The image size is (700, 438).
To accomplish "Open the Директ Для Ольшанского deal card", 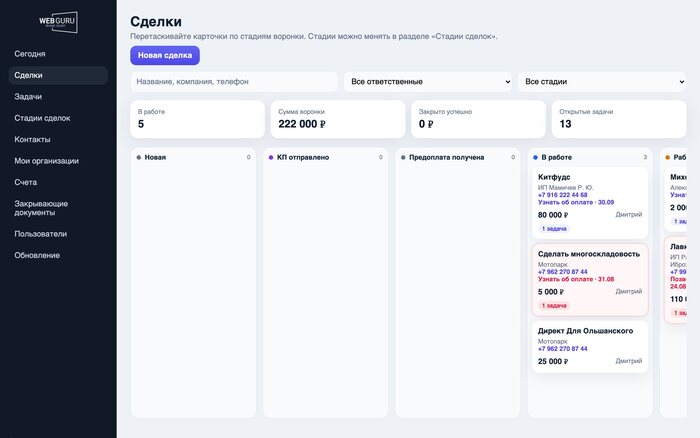I will (x=590, y=347).
